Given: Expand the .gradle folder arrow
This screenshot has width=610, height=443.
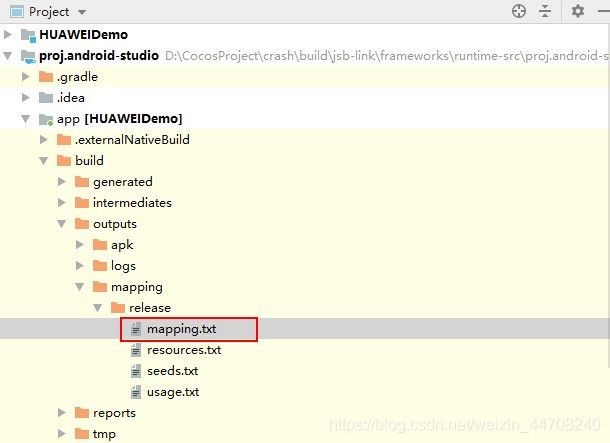Looking at the screenshot, I should [26, 76].
